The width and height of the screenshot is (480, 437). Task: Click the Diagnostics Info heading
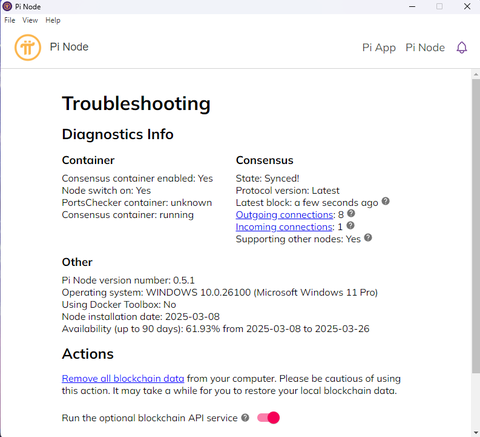(118, 134)
